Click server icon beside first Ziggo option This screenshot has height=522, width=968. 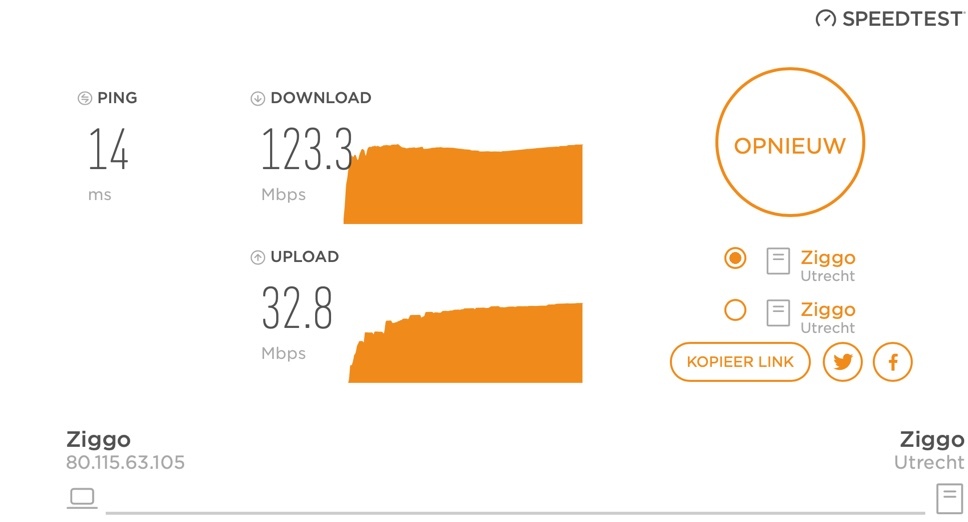click(778, 261)
